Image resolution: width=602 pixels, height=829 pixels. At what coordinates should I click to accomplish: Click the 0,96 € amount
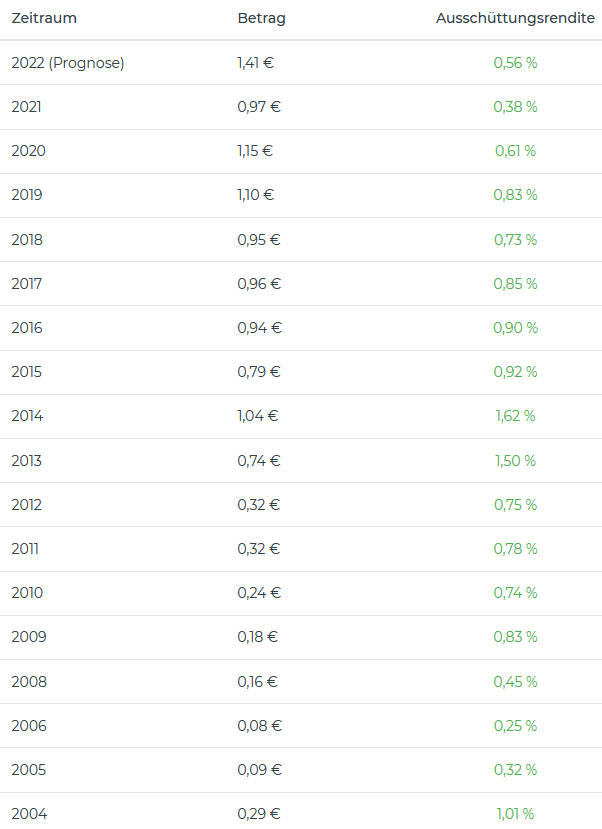[x=259, y=283]
